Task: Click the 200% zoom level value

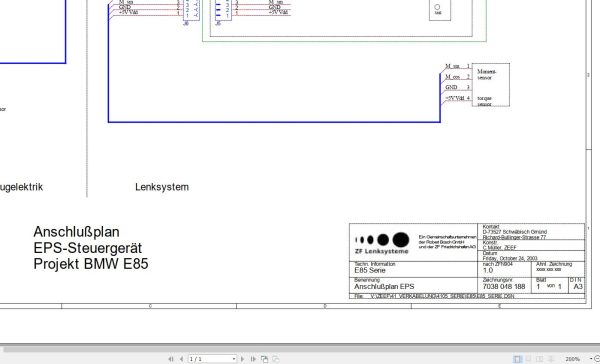Action: pyautogui.click(x=573, y=359)
